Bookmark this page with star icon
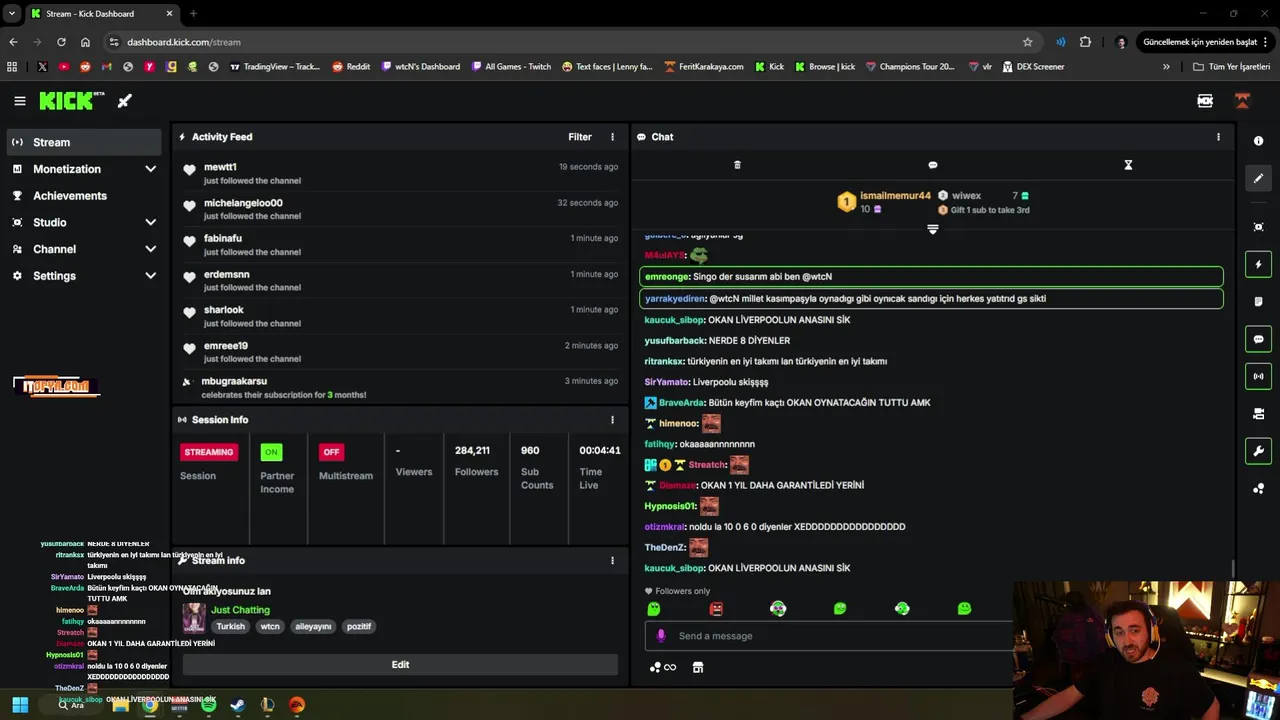The image size is (1280, 720). (1027, 42)
